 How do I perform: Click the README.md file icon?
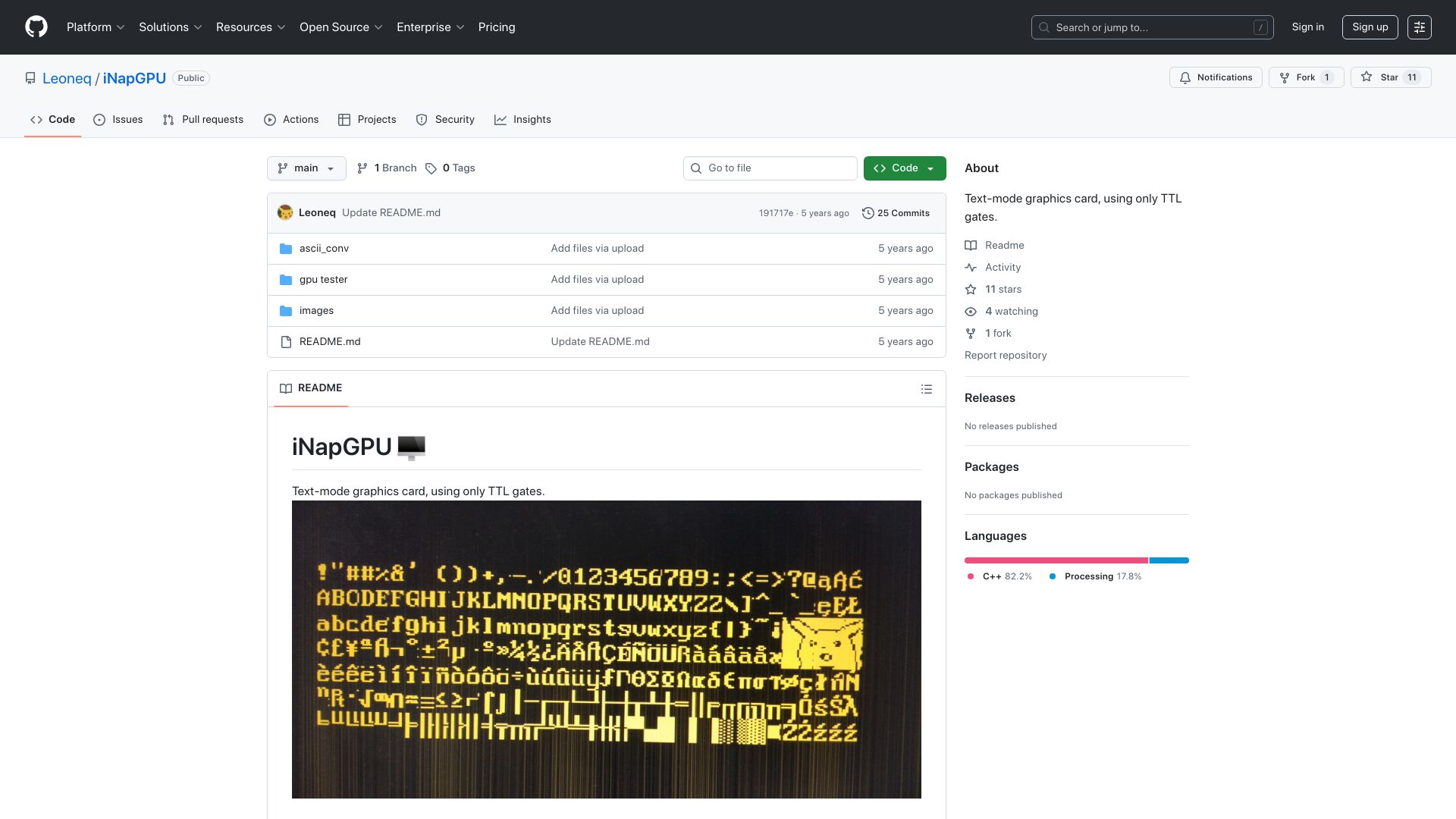(286, 342)
